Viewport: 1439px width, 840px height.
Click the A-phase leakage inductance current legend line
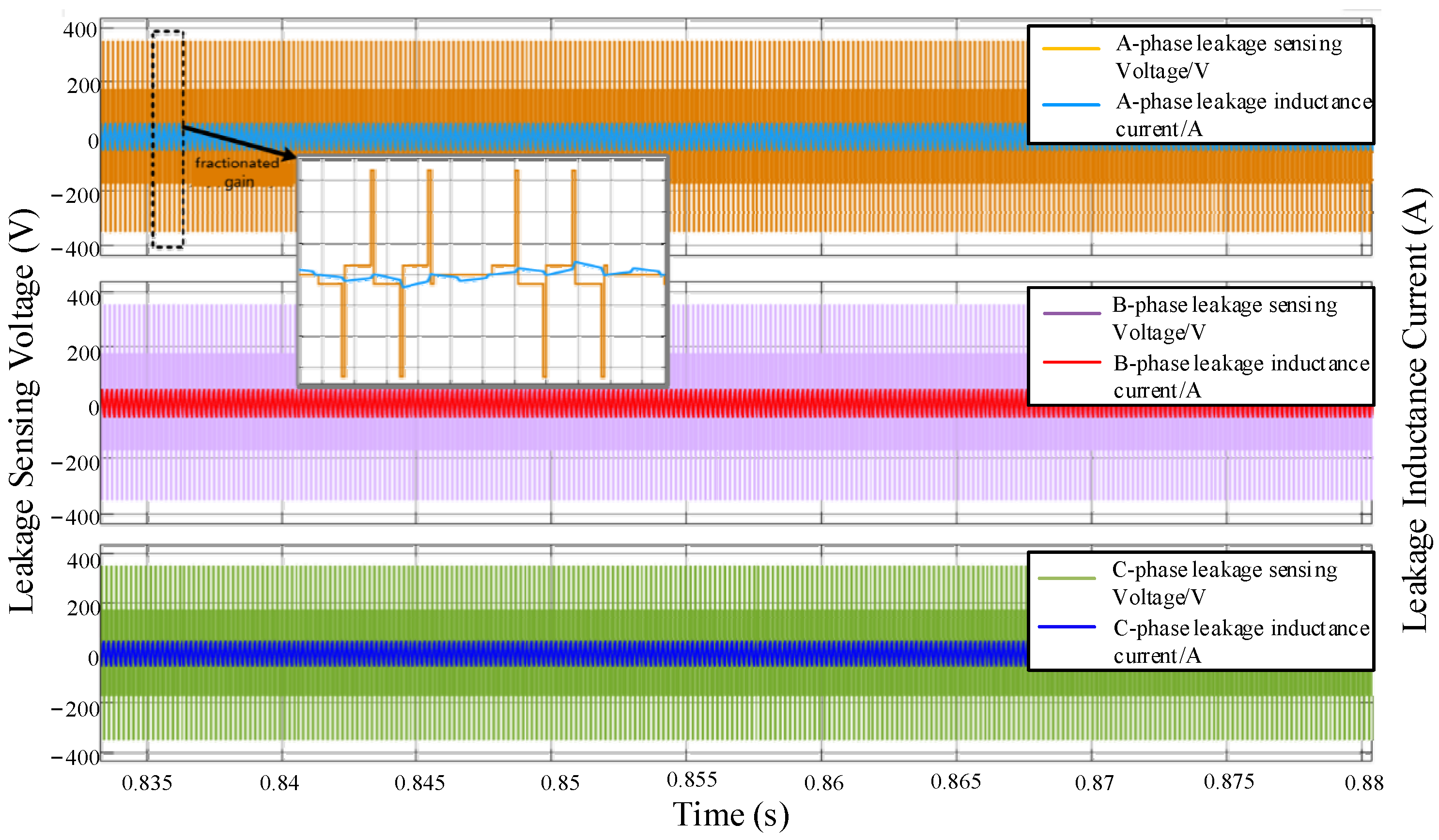click(1071, 105)
